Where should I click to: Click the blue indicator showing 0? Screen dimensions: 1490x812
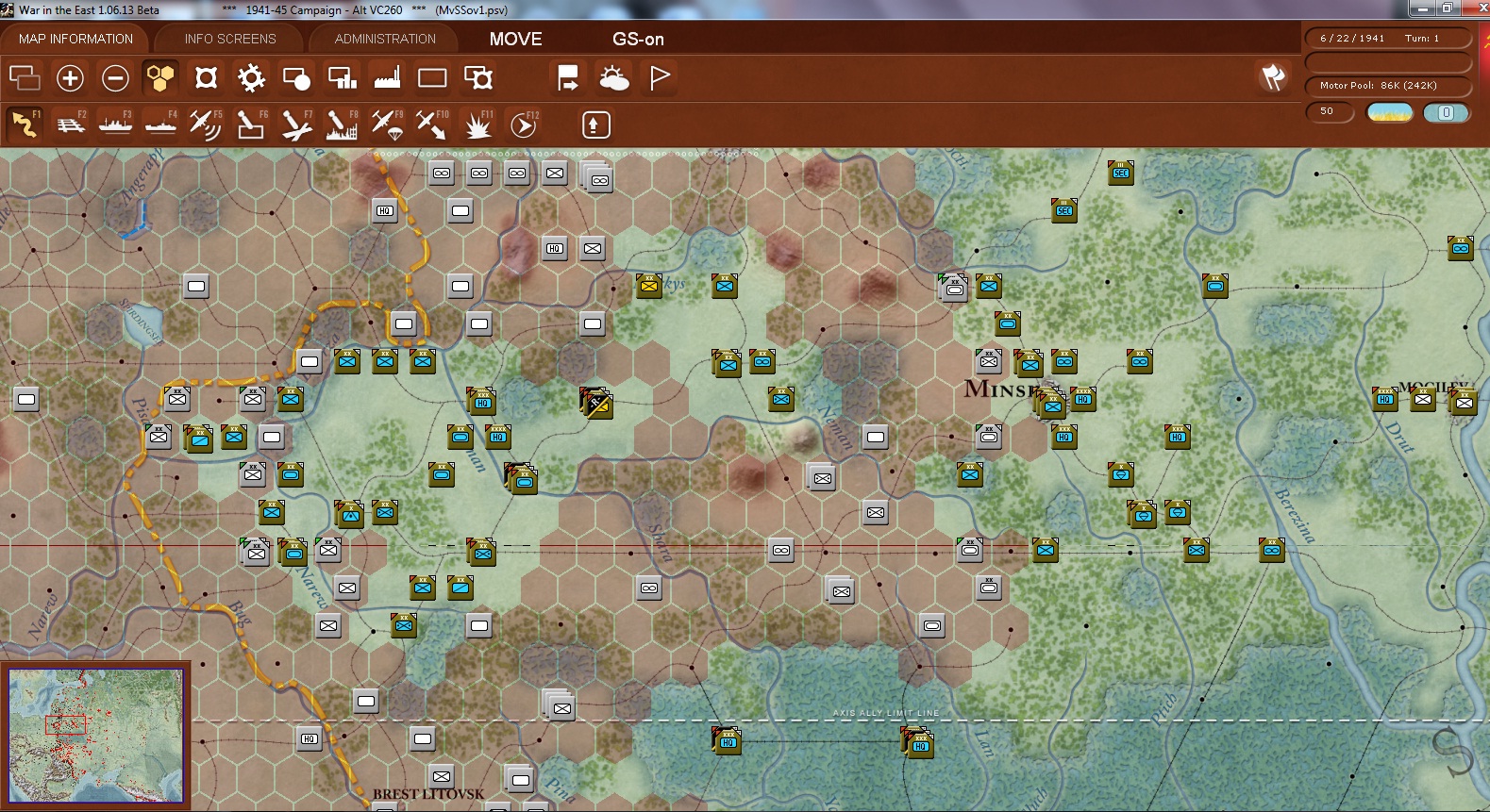(1446, 112)
